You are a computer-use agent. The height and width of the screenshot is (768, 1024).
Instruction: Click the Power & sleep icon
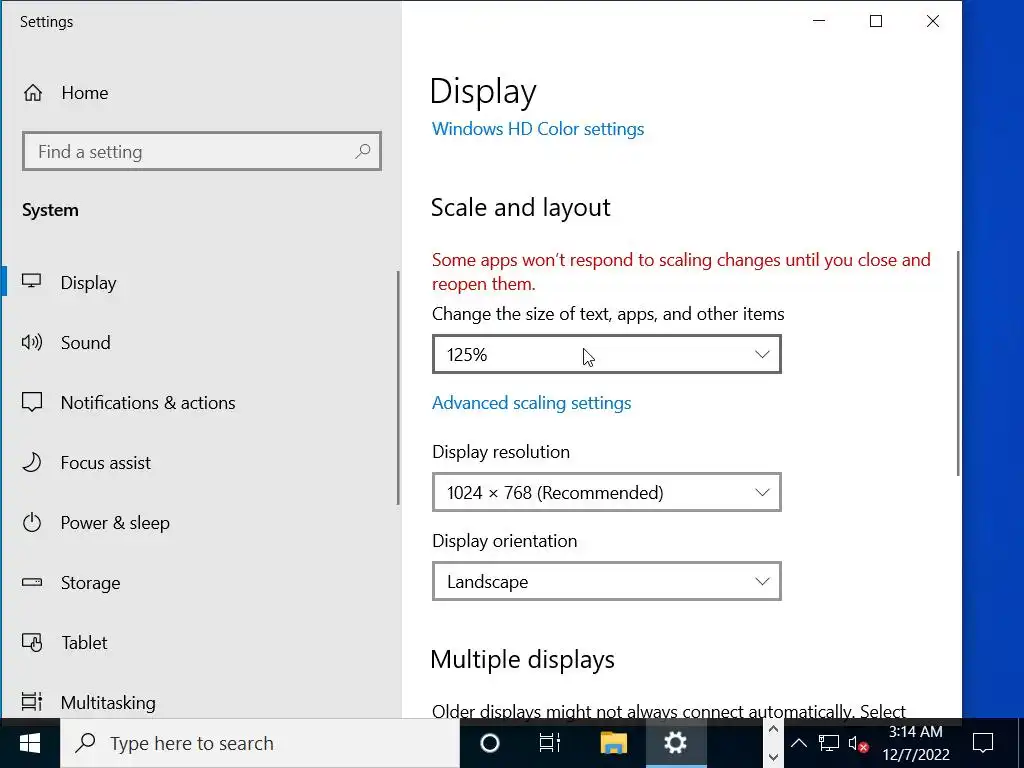pos(31,522)
